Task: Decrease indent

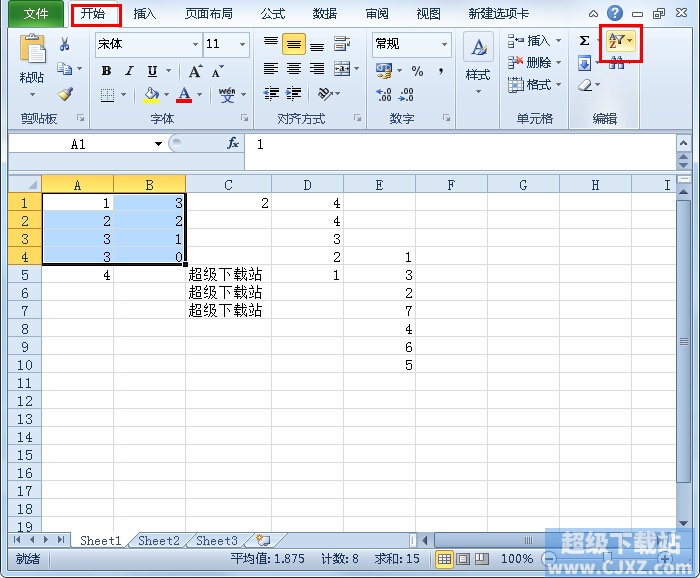Action: (271, 94)
